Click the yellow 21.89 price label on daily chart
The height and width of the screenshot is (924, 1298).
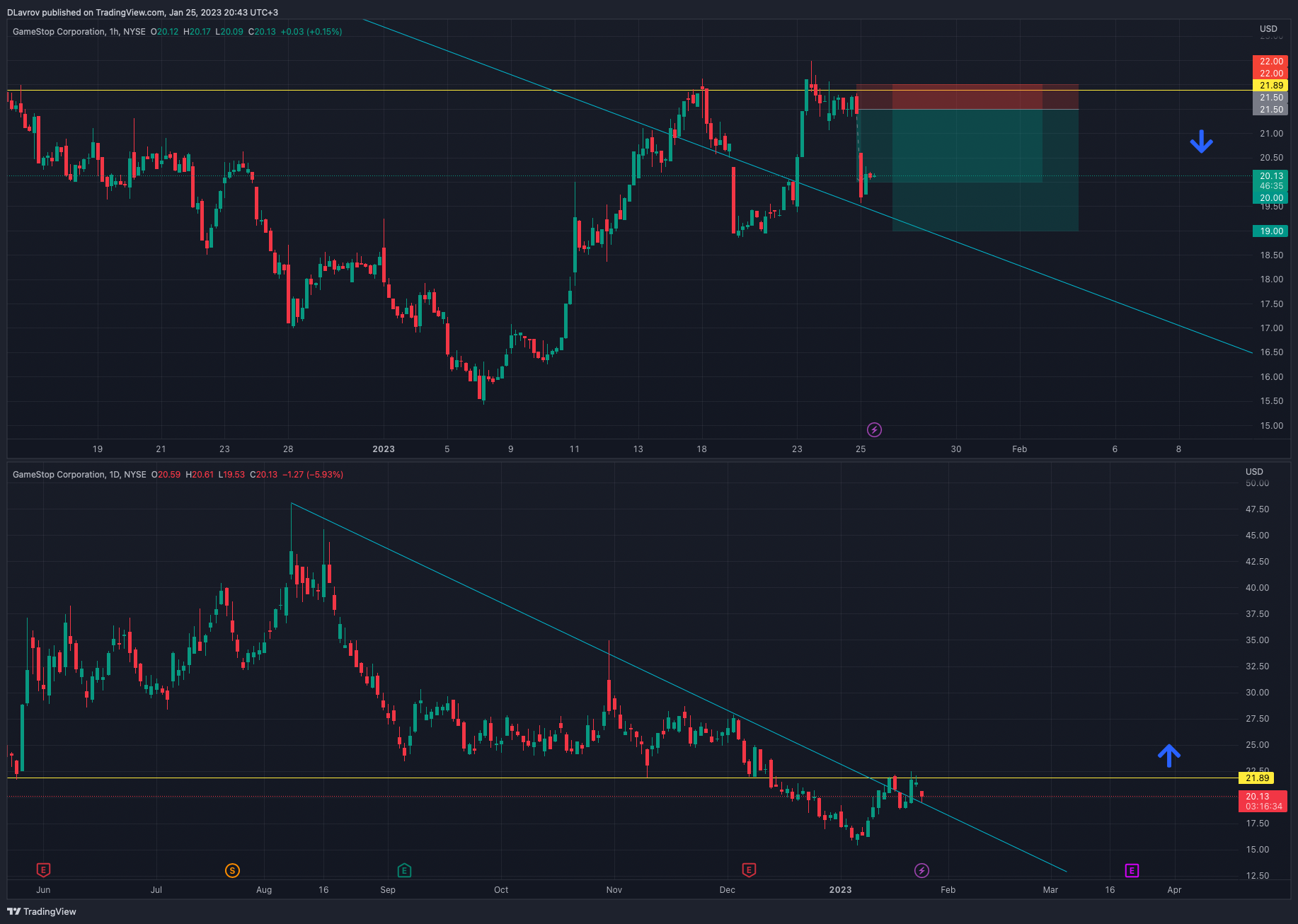[x=1256, y=778]
